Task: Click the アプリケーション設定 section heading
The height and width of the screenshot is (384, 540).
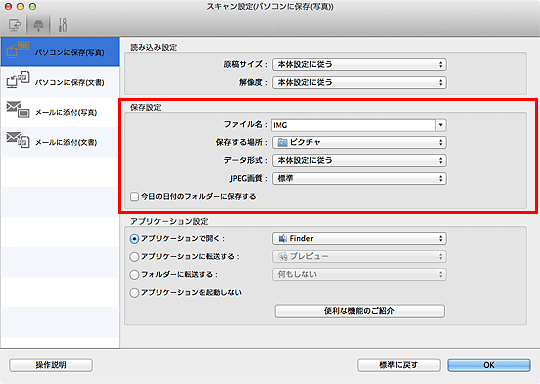Action: 169,221
